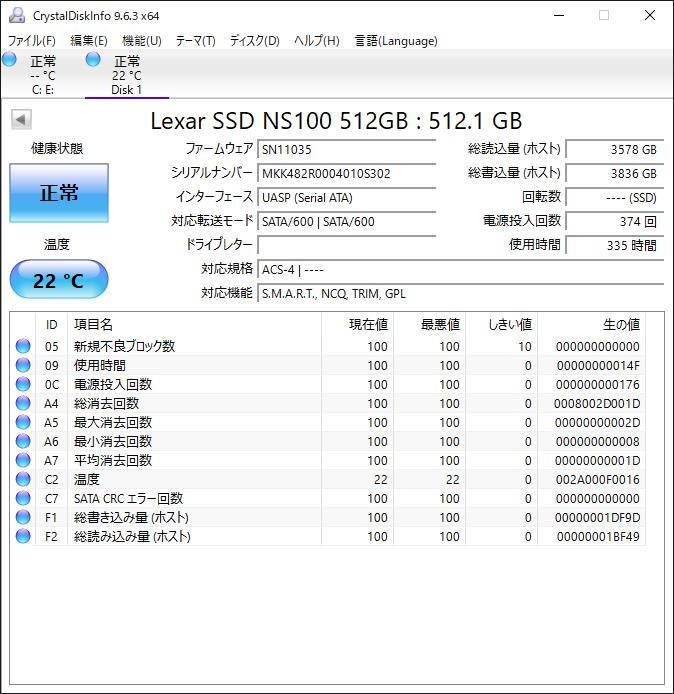Open the 編集(E) menu

pos(89,41)
